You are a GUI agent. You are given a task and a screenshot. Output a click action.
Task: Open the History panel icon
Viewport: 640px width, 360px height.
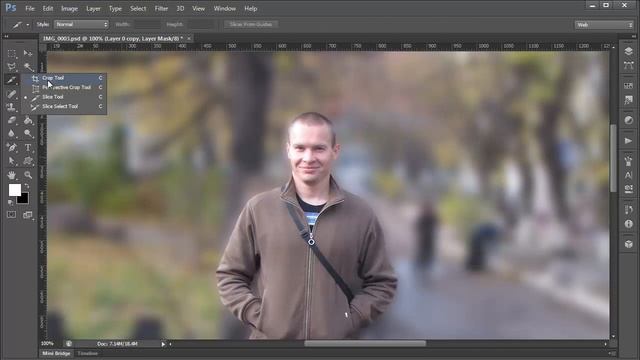click(x=628, y=210)
